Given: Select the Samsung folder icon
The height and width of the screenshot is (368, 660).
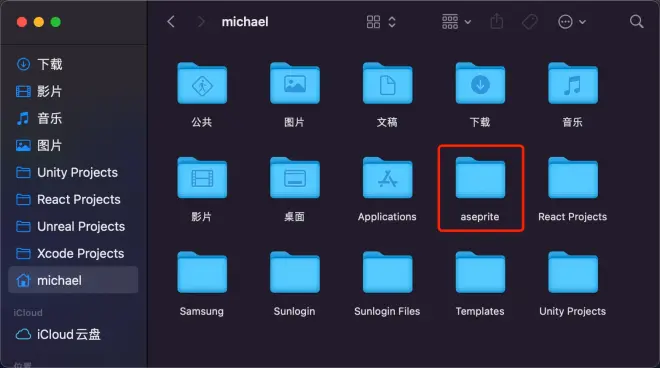Looking at the screenshot, I should pos(202,272).
